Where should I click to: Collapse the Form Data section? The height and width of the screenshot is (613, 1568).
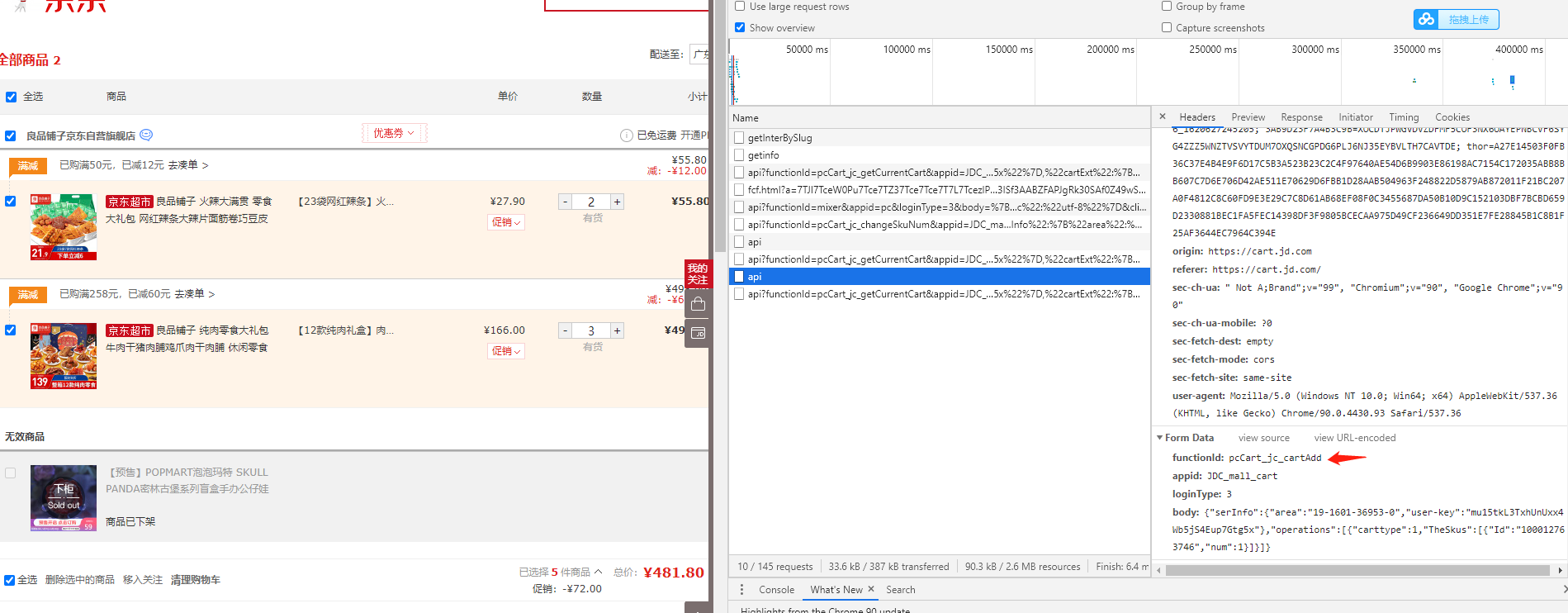[1159, 438]
